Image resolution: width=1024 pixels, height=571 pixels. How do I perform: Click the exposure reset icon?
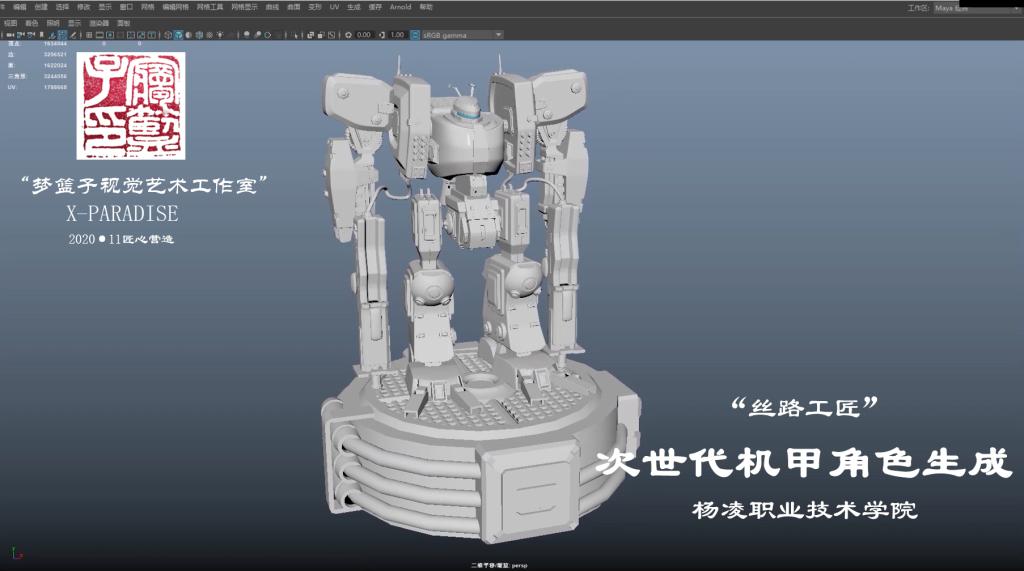pos(347,35)
